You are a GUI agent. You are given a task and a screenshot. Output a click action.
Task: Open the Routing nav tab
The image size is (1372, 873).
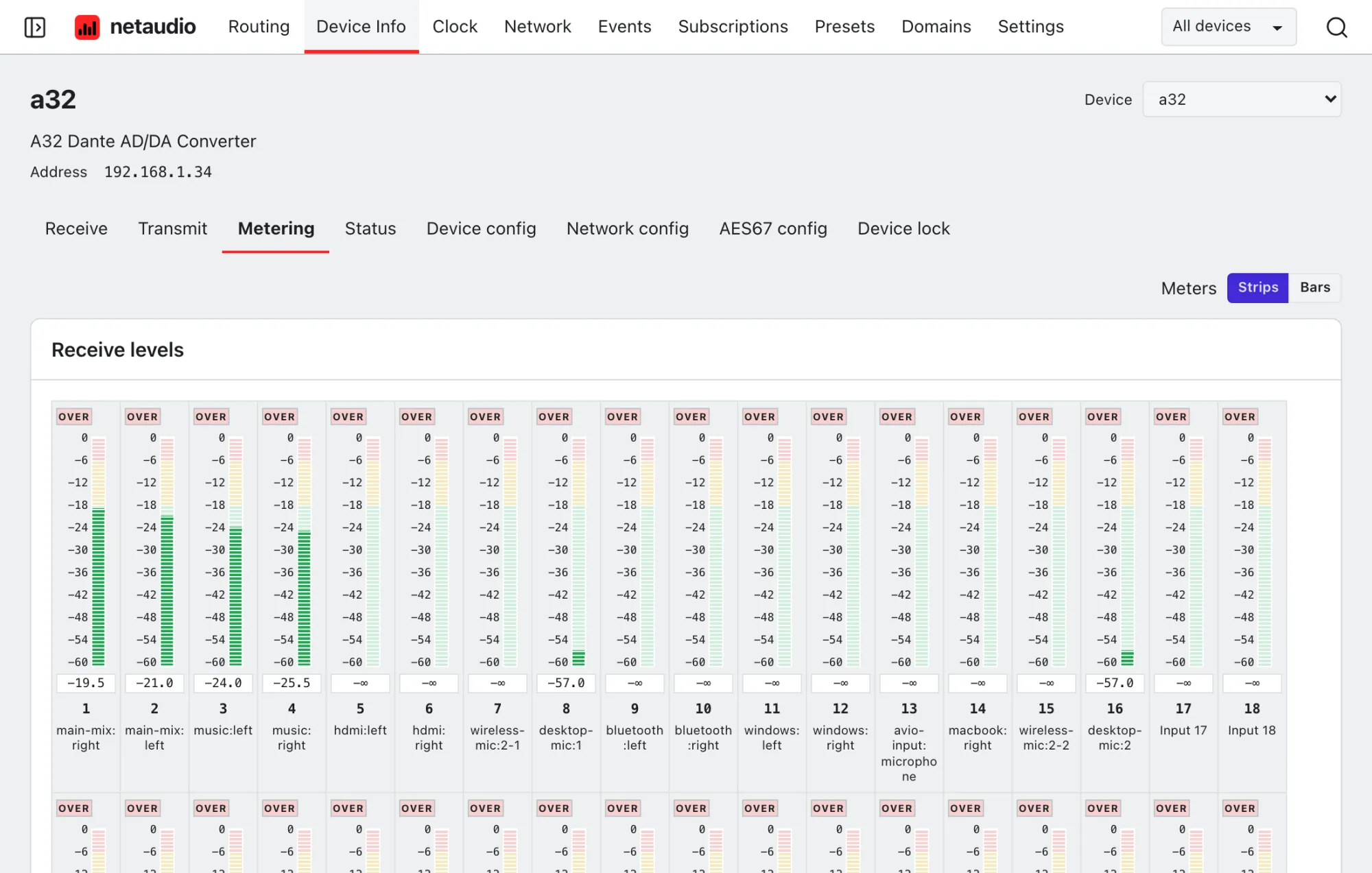click(259, 27)
